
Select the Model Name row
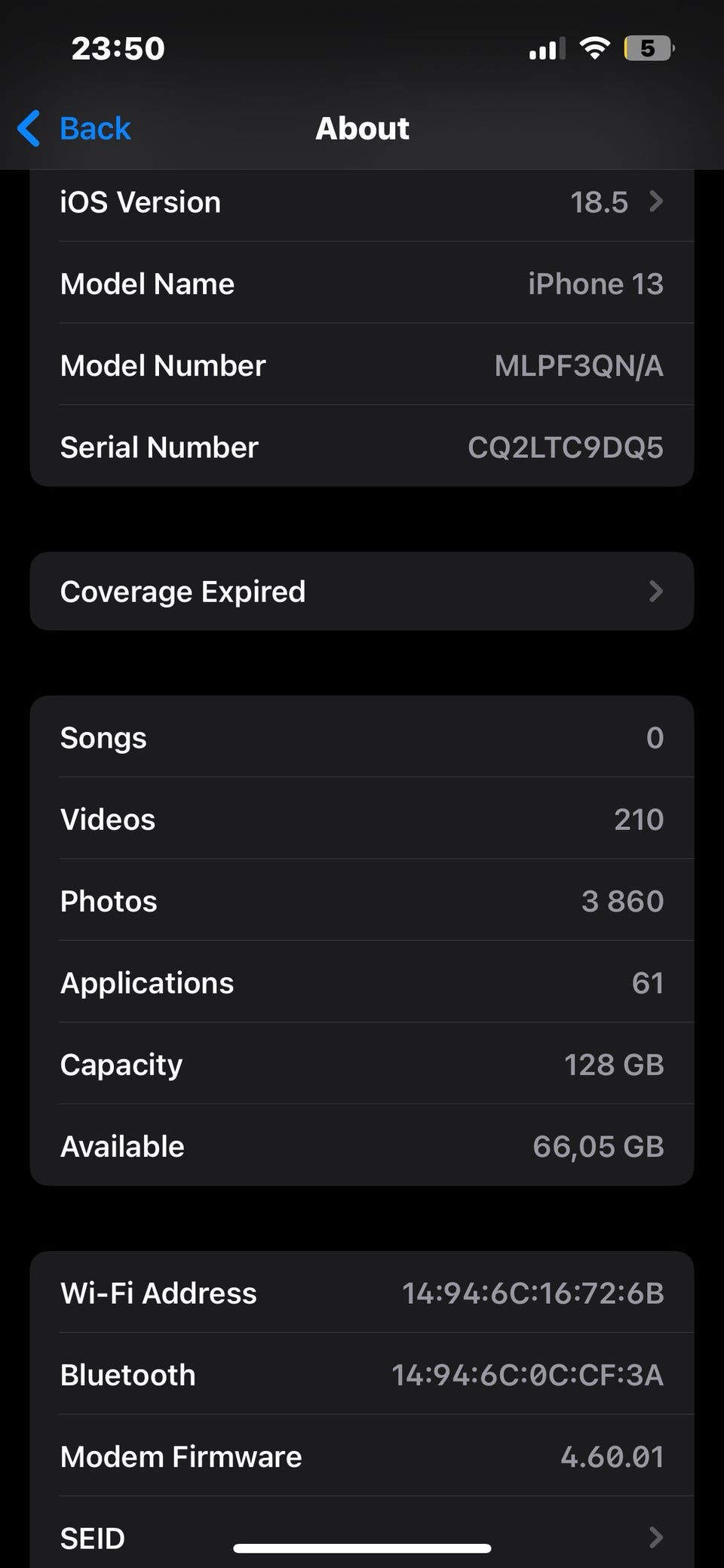(362, 284)
